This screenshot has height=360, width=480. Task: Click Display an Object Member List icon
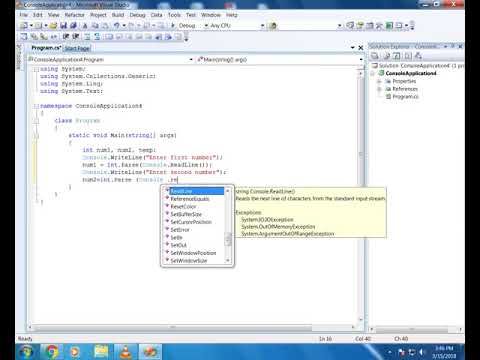click(x=24, y=36)
